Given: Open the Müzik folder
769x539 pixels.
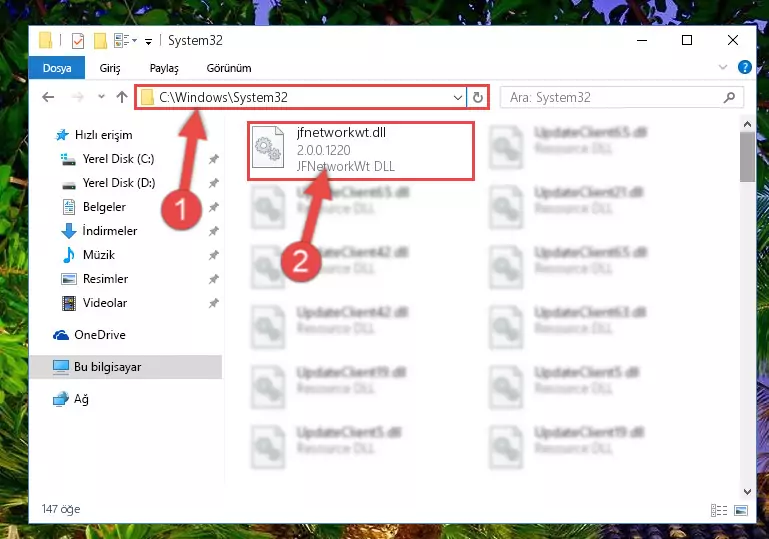Looking at the screenshot, I should (x=99, y=255).
